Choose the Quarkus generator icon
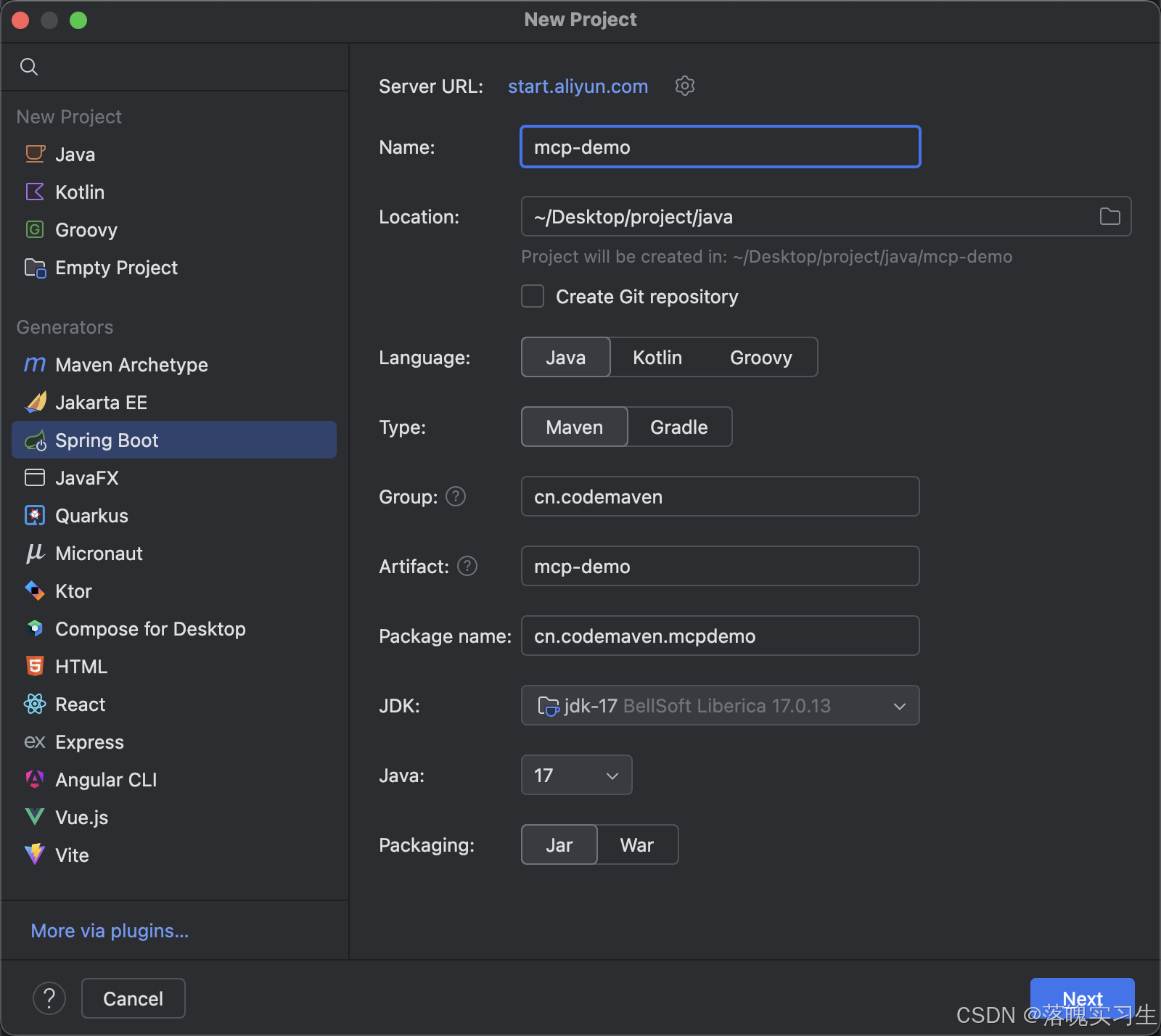Image resolution: width=1161 pixels, height=1036 pixels. [35, 515]
